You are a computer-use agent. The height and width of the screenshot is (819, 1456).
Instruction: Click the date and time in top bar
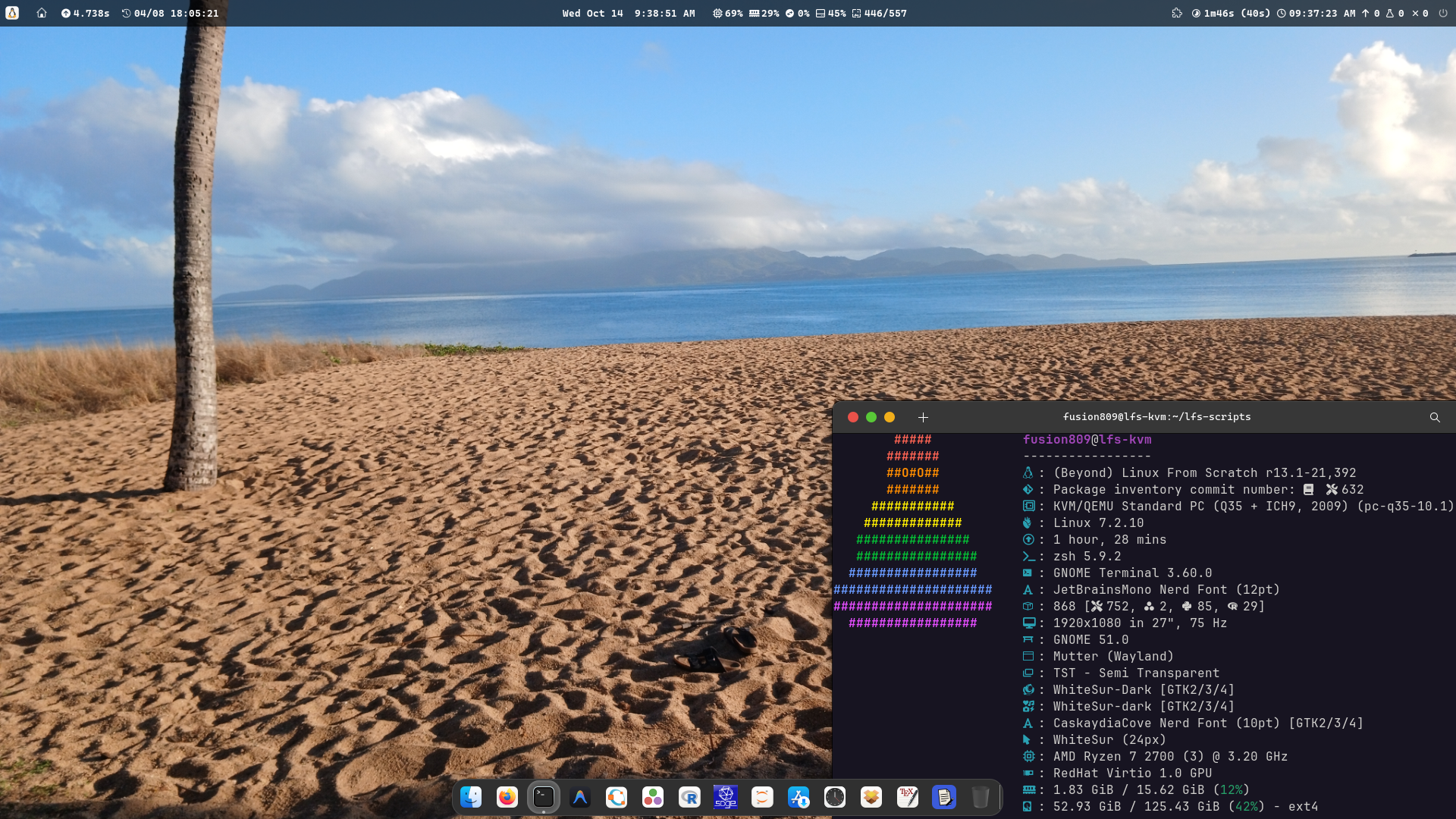(629, 13)
